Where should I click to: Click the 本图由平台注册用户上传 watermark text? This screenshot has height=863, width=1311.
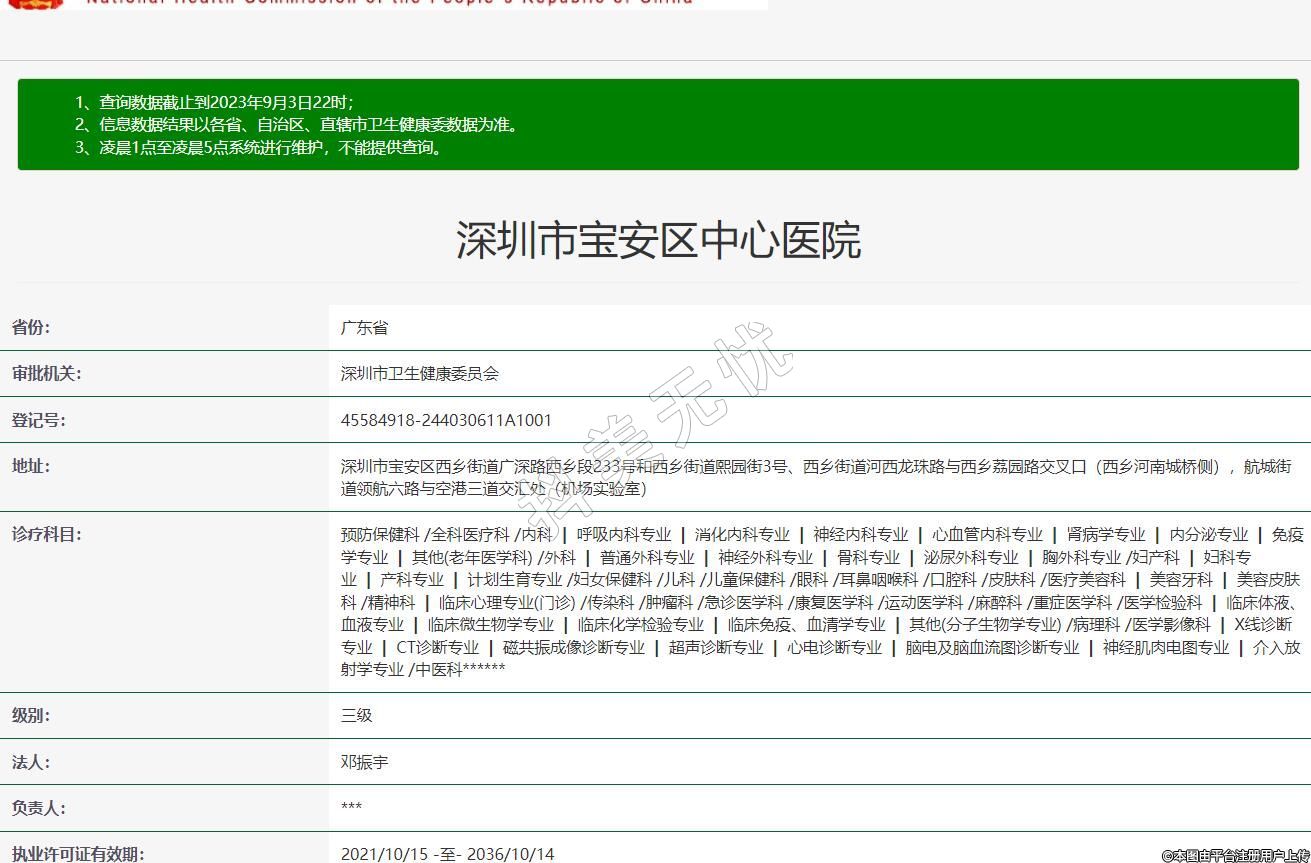[1235, 855]
